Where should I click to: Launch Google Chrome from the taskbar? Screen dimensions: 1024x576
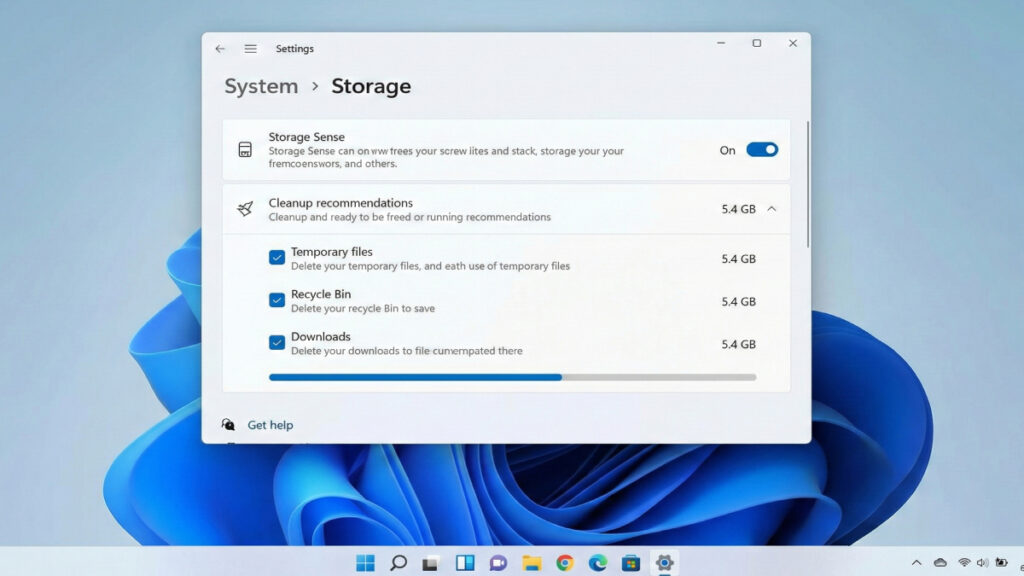click(x=565, y=563)
